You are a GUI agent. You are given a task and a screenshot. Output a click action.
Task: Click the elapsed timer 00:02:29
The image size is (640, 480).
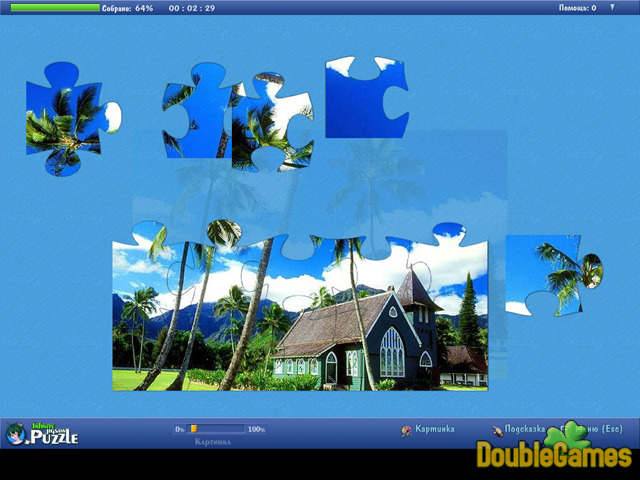192,8
